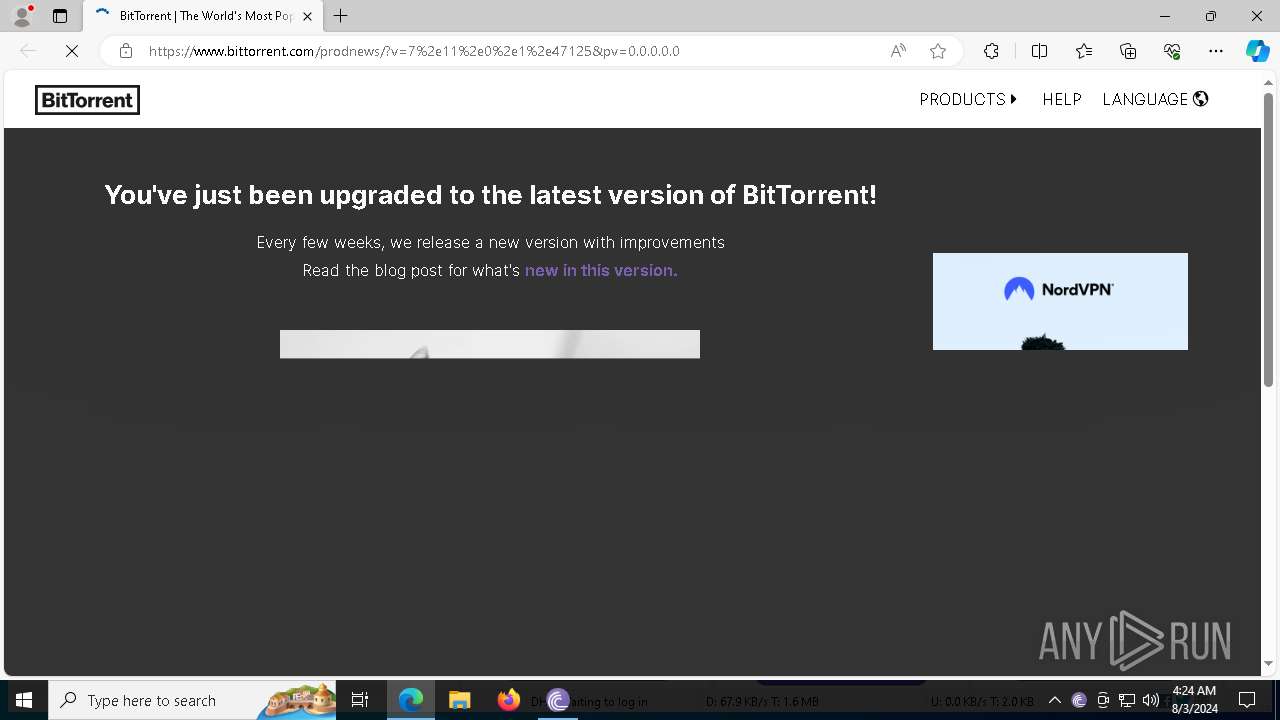1280x720 pixels.
Task: Open the Favorites list
Action: [1084, 51]
